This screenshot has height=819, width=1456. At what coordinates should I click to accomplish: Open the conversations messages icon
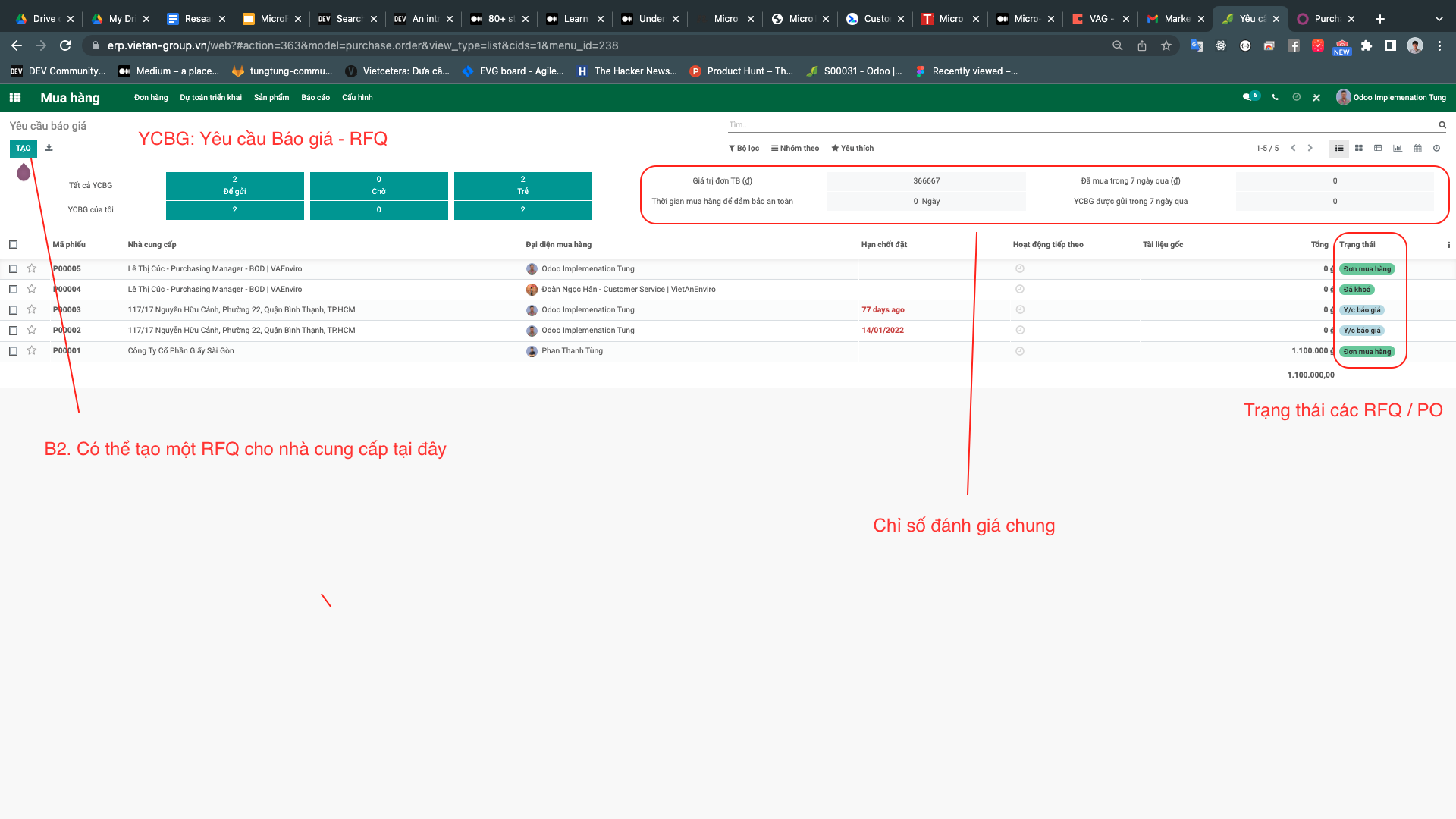[x=1247, y=98]
